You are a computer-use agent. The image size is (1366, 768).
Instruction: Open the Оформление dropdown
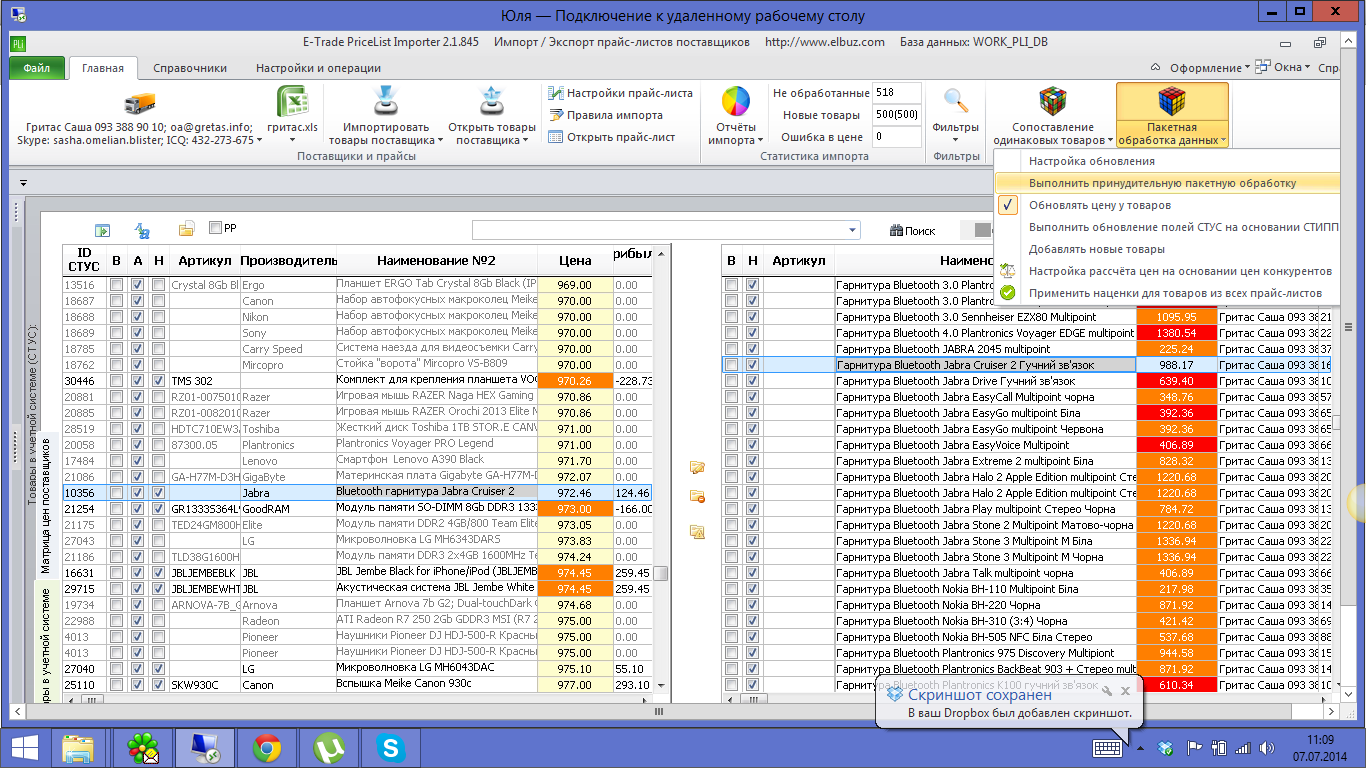tap(1211, 68)
